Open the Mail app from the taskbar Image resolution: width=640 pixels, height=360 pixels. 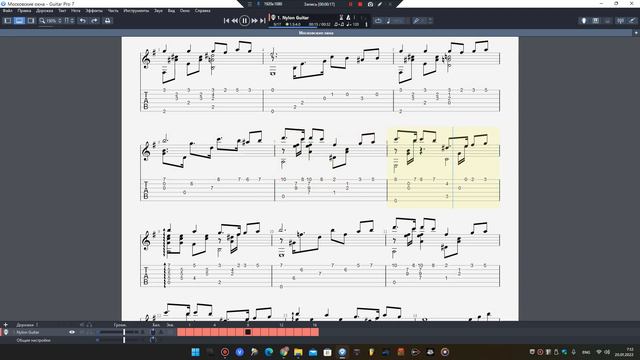click(313, 352)
